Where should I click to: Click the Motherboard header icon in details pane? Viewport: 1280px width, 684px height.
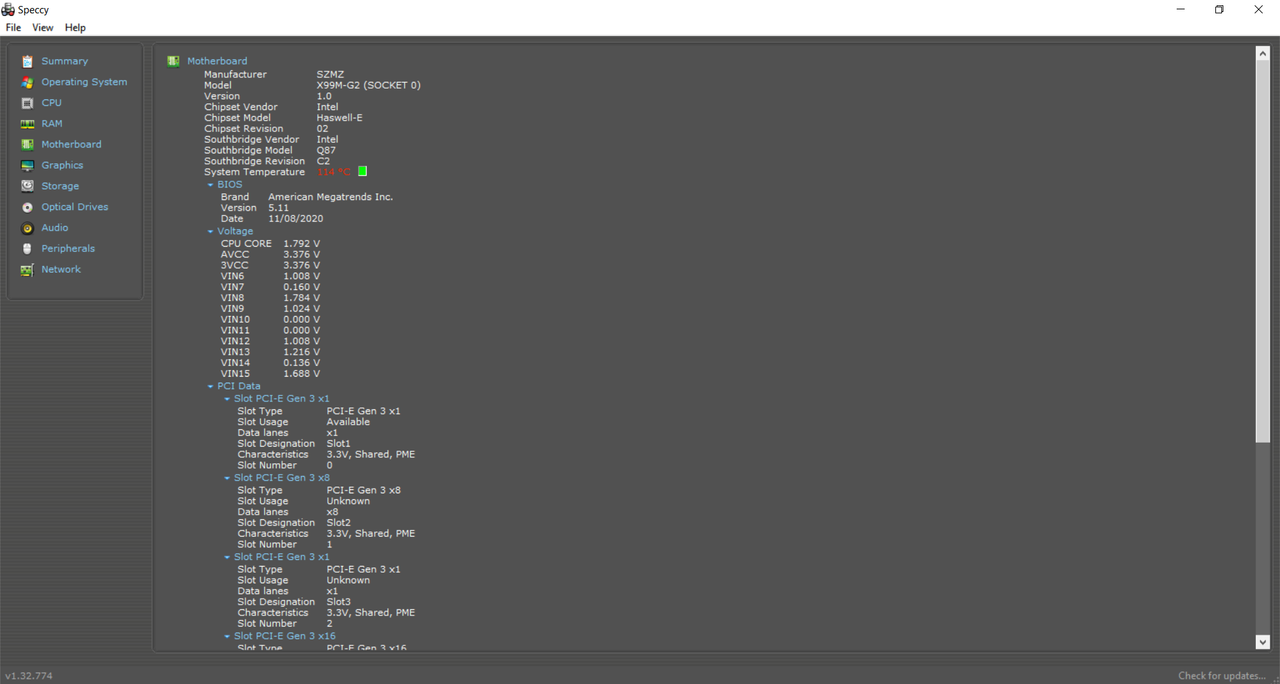[174, 61]
